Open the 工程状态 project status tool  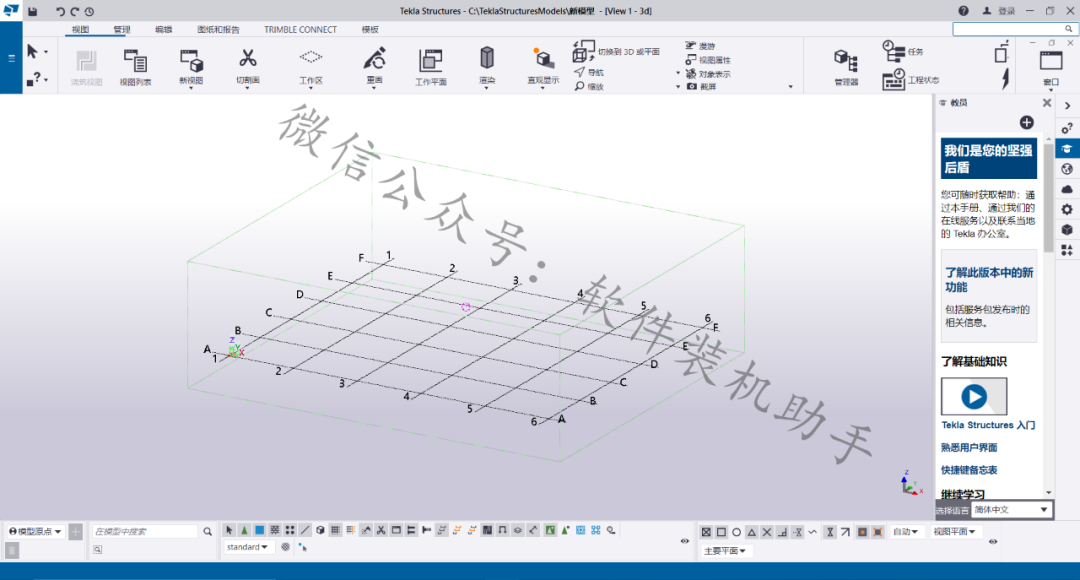[911, 79]
